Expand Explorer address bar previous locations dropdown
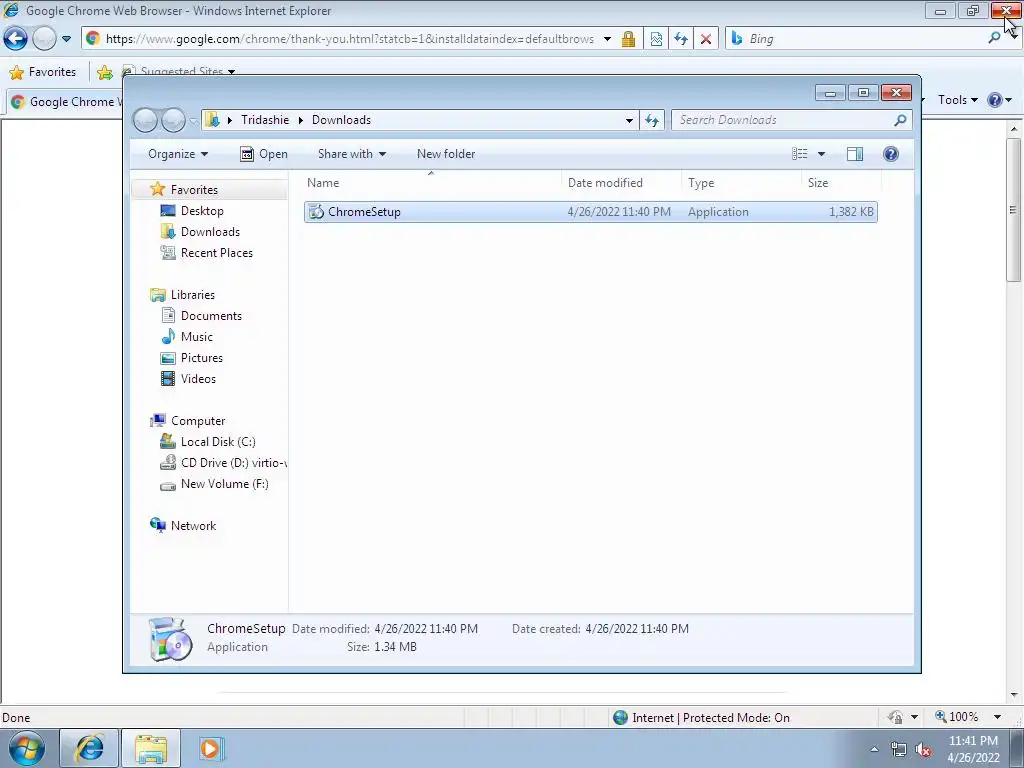This screenshot has height=768, width=1024. pos(629,120)
